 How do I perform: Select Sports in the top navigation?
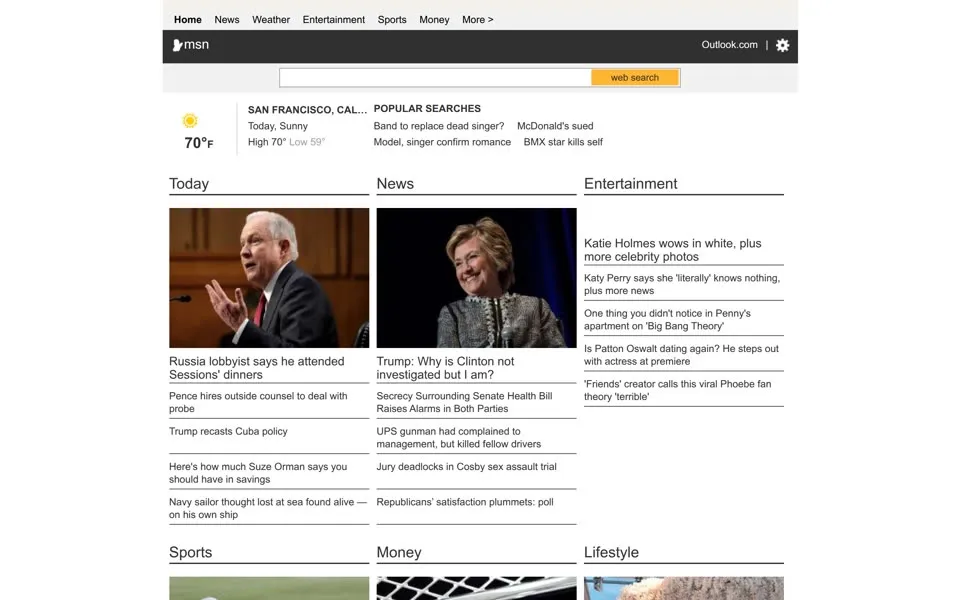point(392,20)
